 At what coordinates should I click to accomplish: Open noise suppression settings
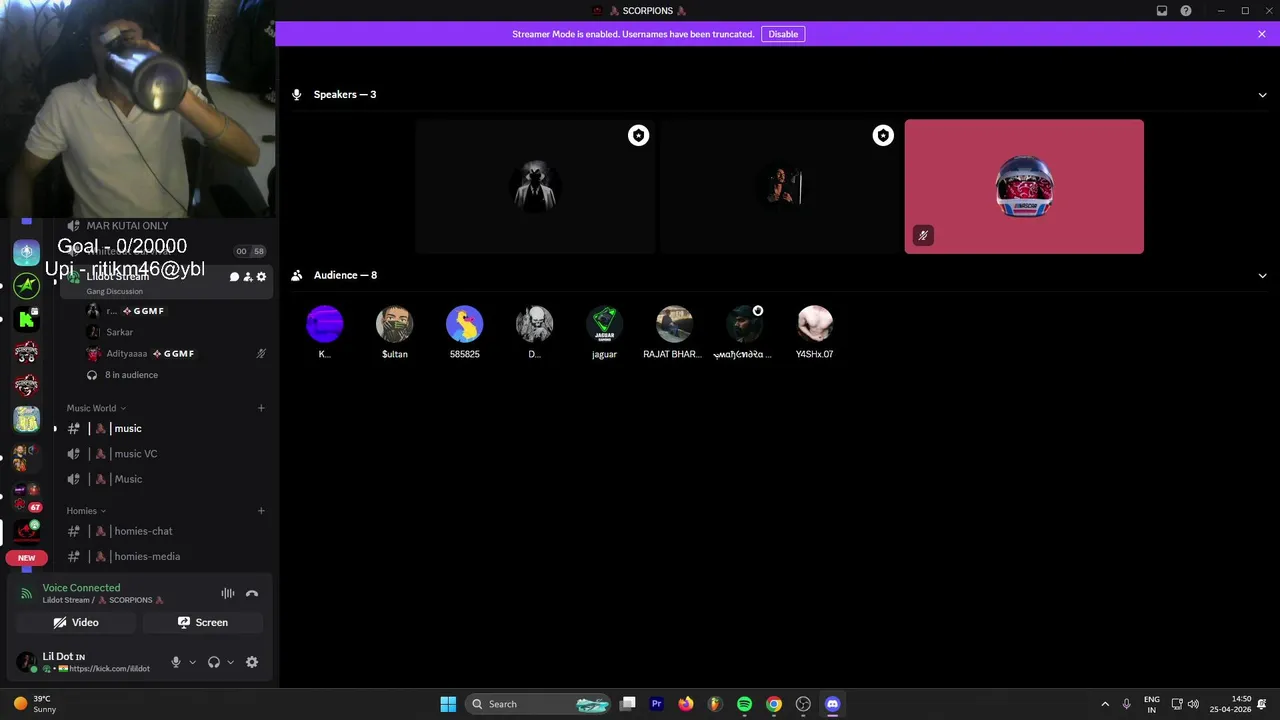(x=228, y=594)
